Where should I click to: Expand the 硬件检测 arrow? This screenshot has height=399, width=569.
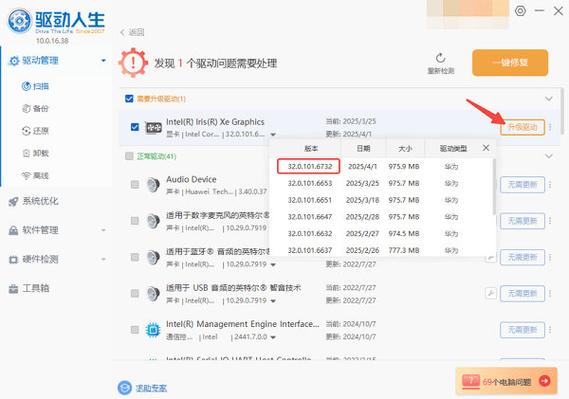103,259
